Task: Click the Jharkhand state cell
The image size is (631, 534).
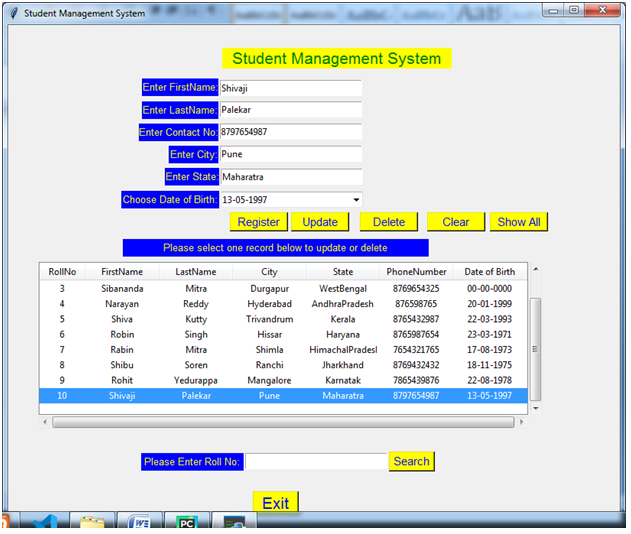Action: tap(343, 365)
